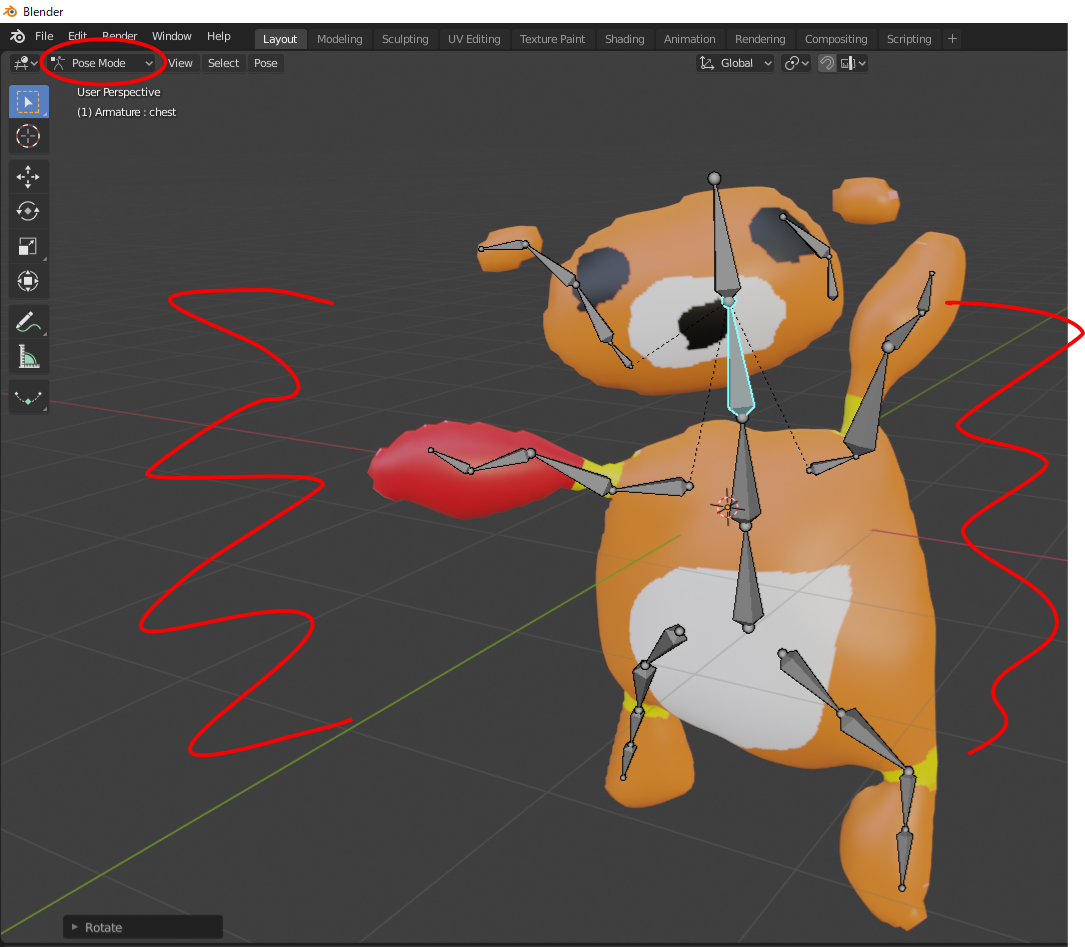The image size is (1085, 947).
Task: Switch to the Sculpting workspace tab
Action: tap(405, 39)
